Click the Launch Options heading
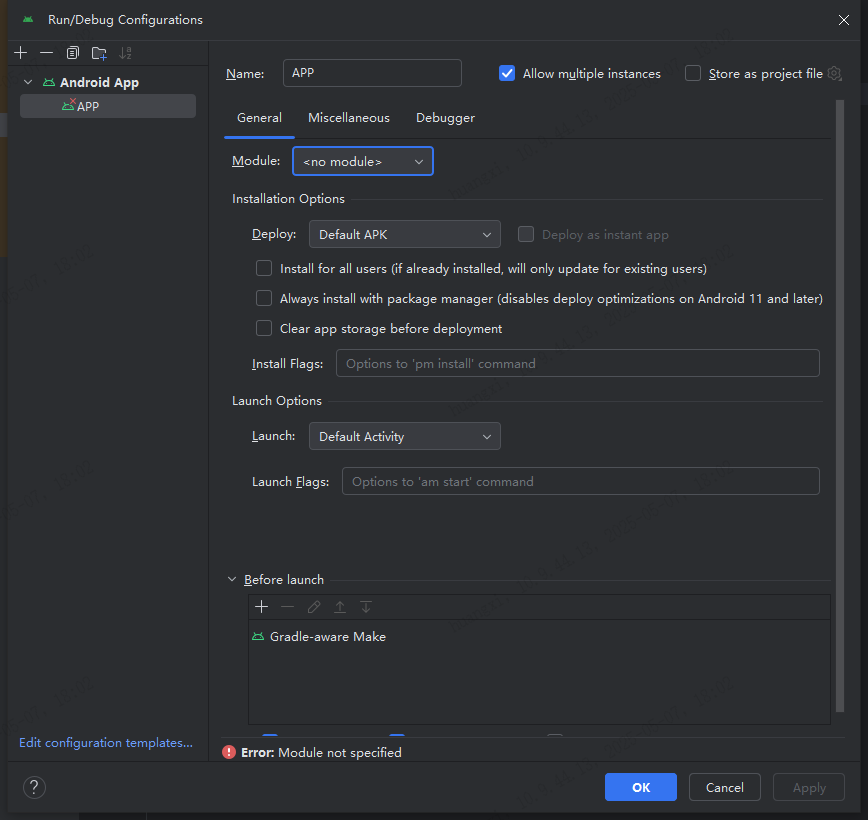 coord(276,401)
